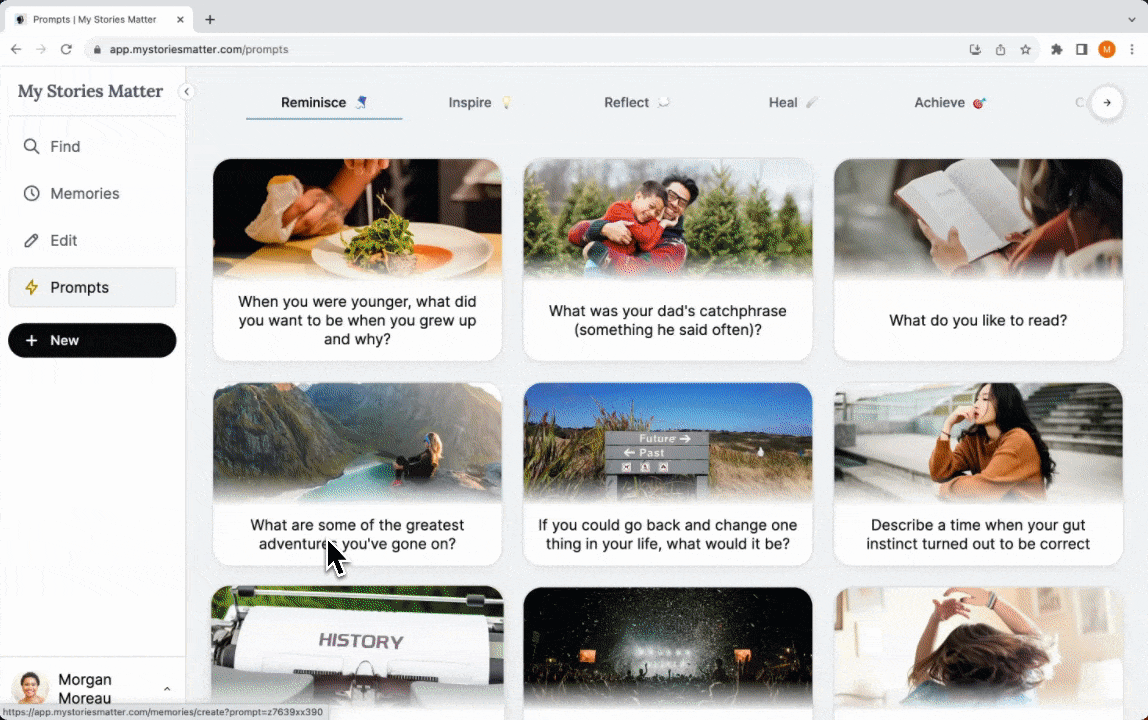Screen dimensions: 1148x720
Task: Click the HISTORY typewriter photo card
Action: (357, 648)
